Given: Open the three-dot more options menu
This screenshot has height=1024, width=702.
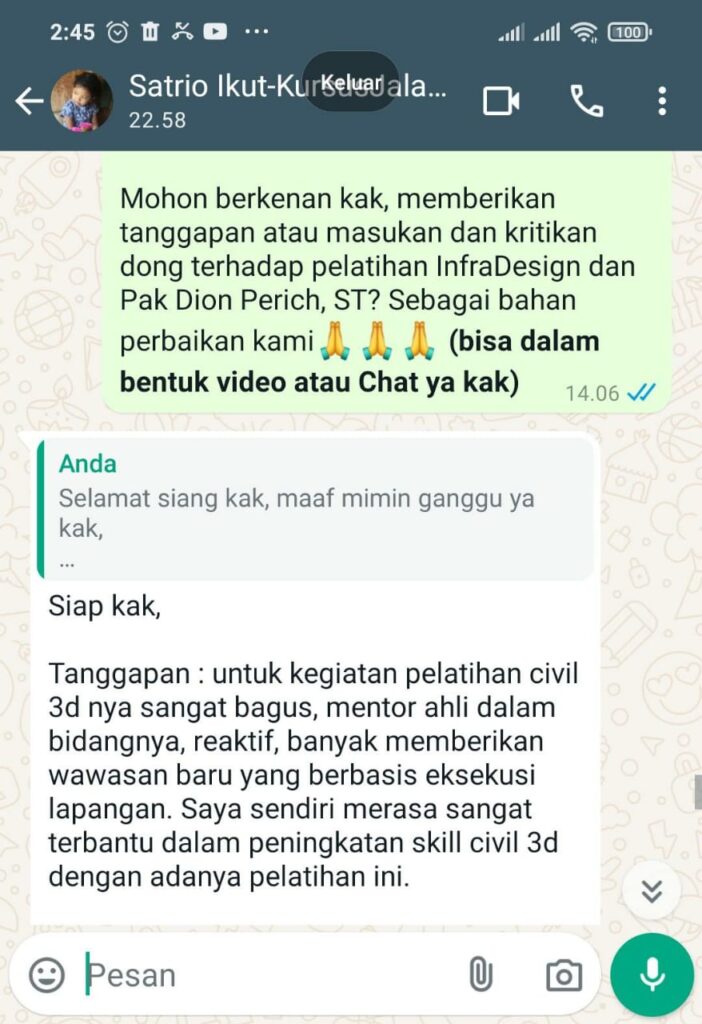Looking at the screenshot, I should [662, 101].
